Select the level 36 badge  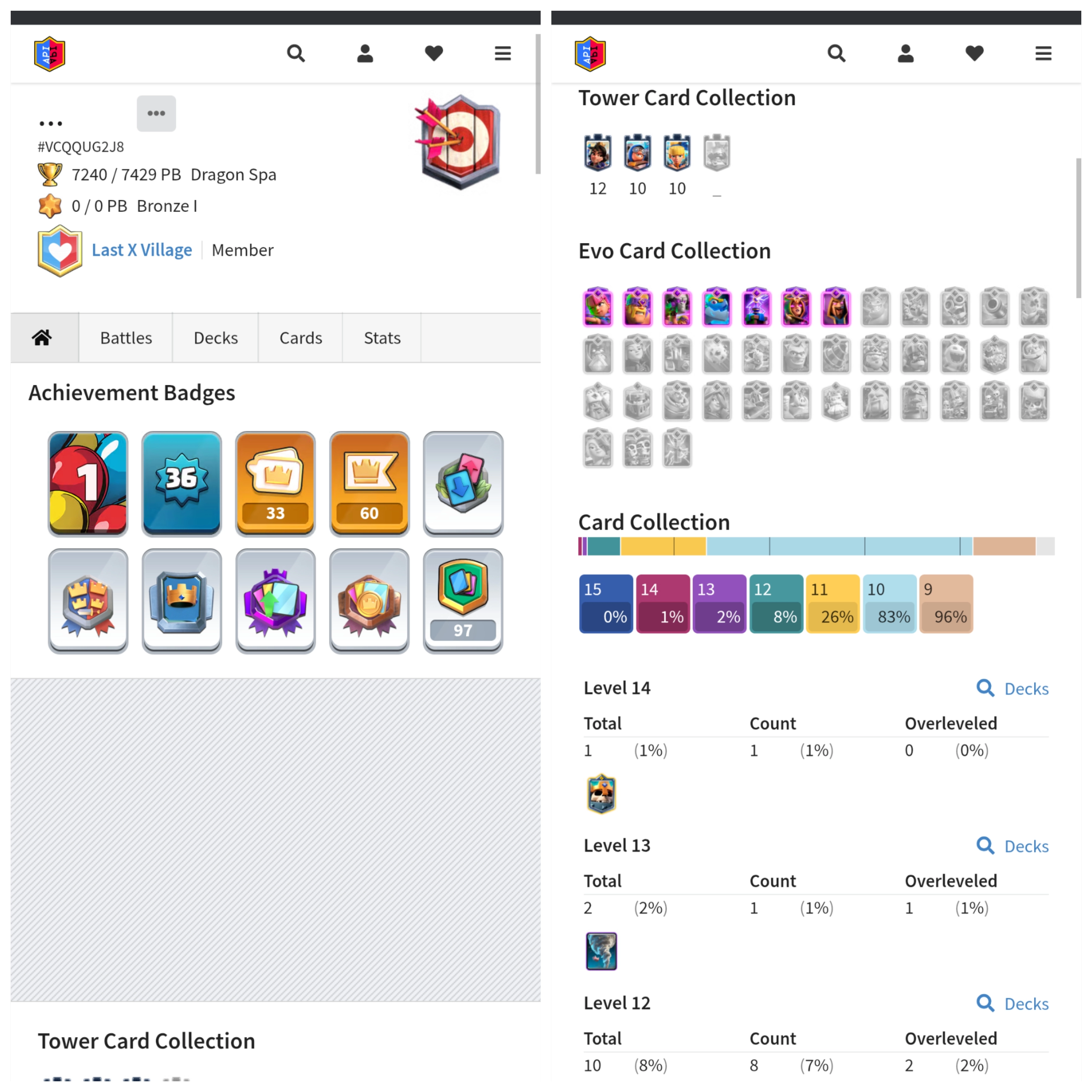click(182, 484)
